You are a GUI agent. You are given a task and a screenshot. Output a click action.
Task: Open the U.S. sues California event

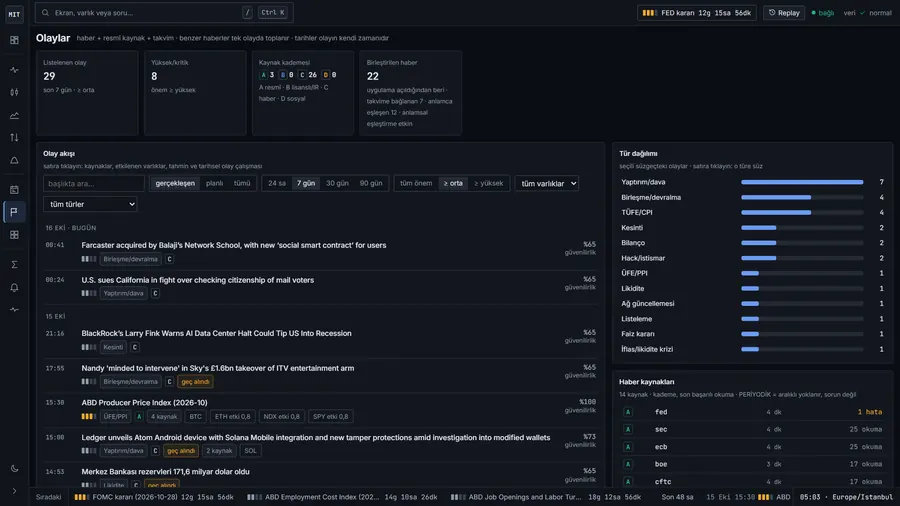coord(320,286)
